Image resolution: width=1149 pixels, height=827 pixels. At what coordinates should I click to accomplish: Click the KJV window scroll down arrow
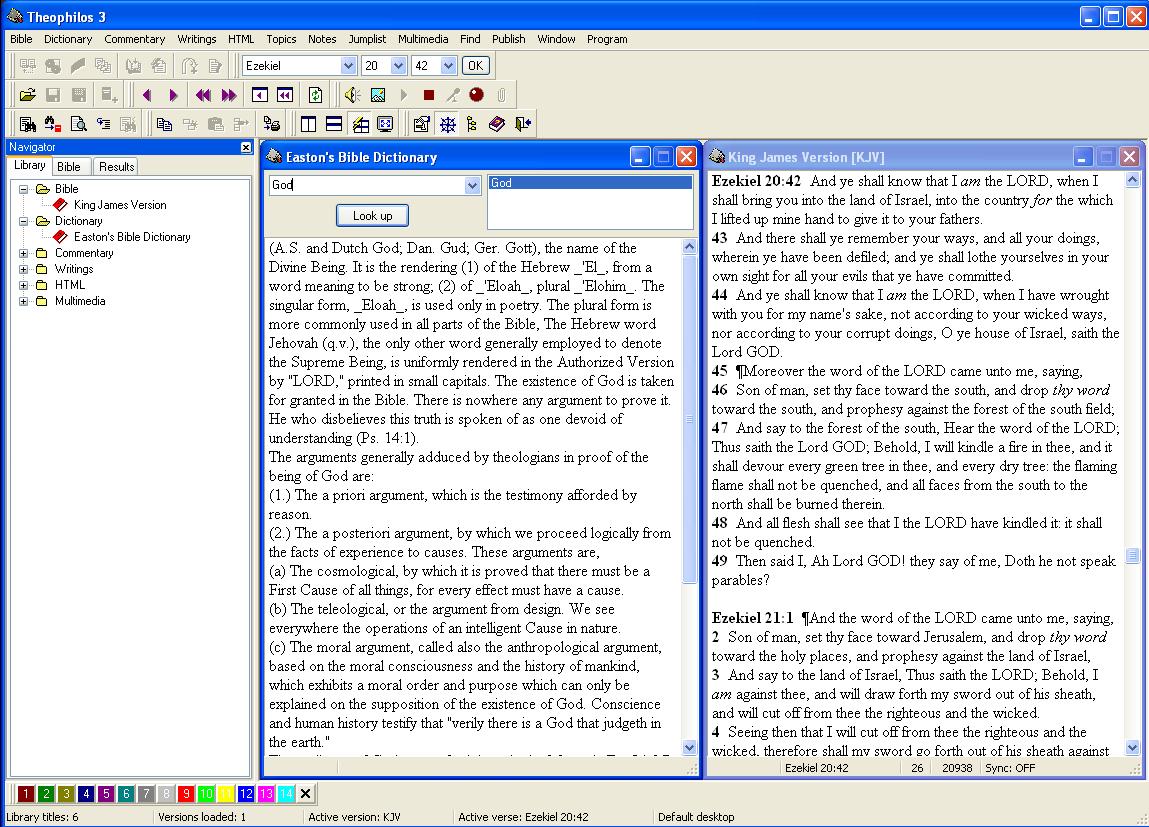tap(1132, 748)
